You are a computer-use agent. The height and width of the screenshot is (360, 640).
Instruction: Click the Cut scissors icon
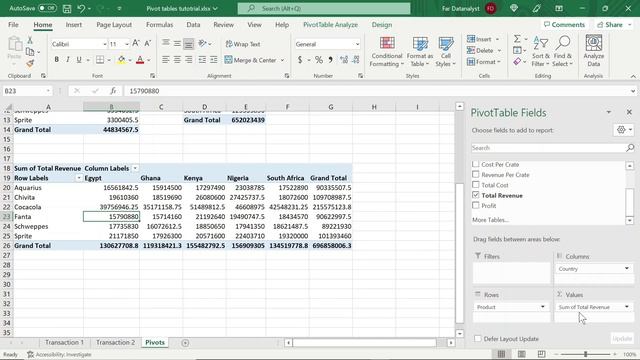point(30,40)
